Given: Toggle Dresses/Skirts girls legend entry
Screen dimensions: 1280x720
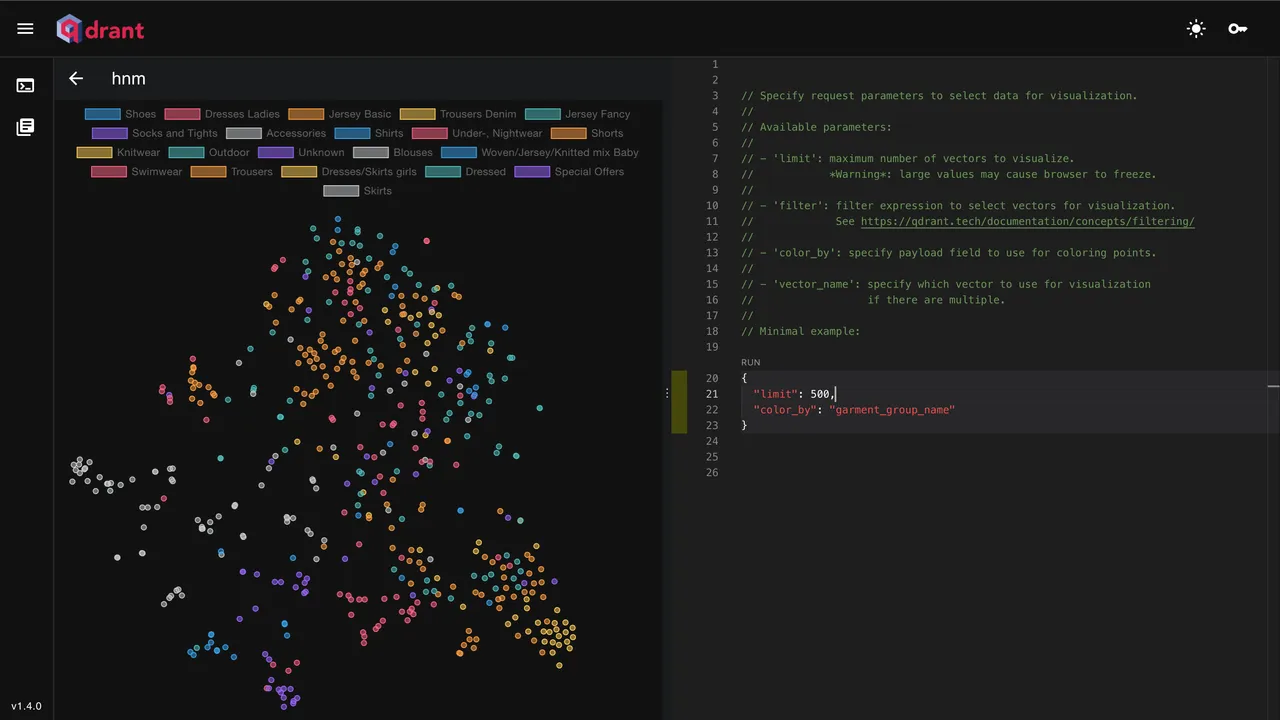Looking at the screenshot, I should [x=349, y=172].
